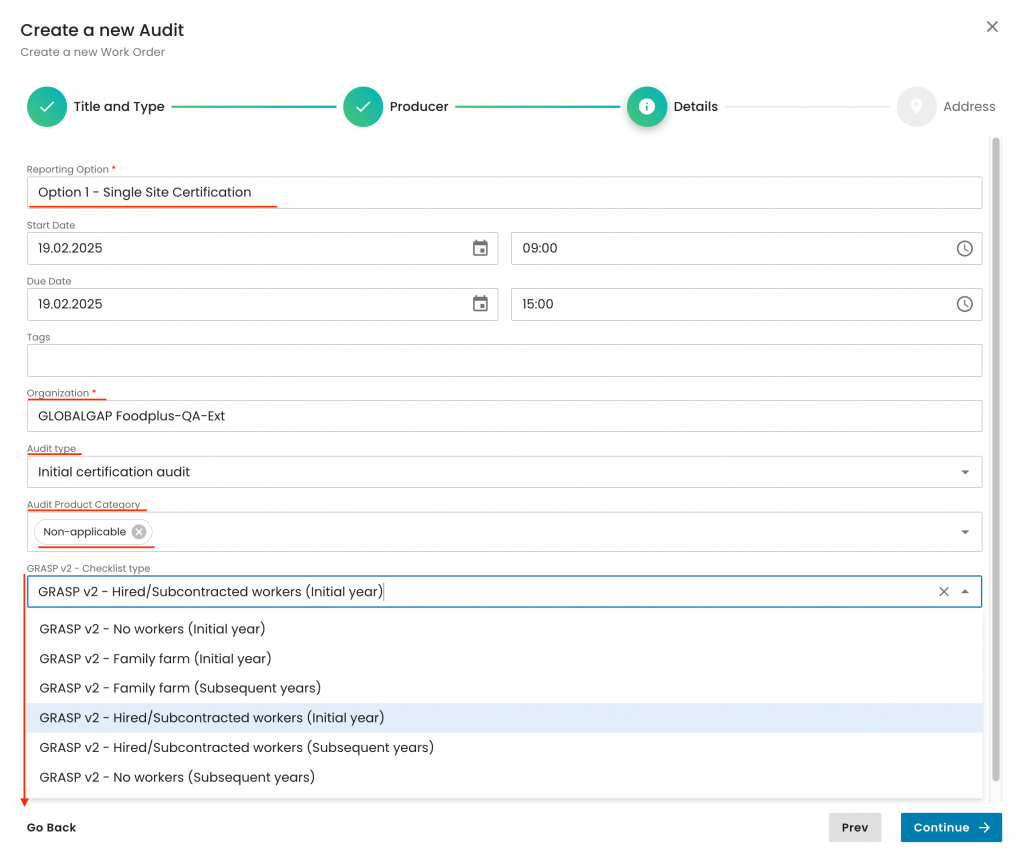Open the Due Date calendar picker
The width and height of the screenshot is (1024, 863).
point(480,304)
